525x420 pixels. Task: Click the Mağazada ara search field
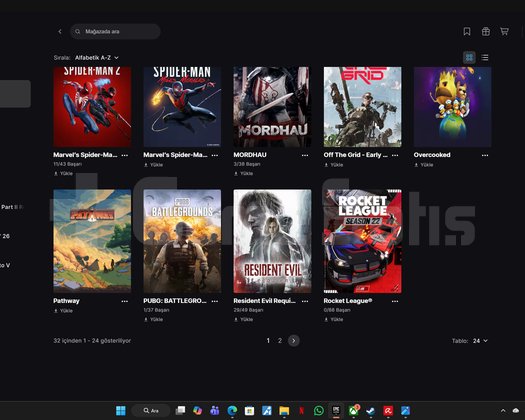(115, 31)
